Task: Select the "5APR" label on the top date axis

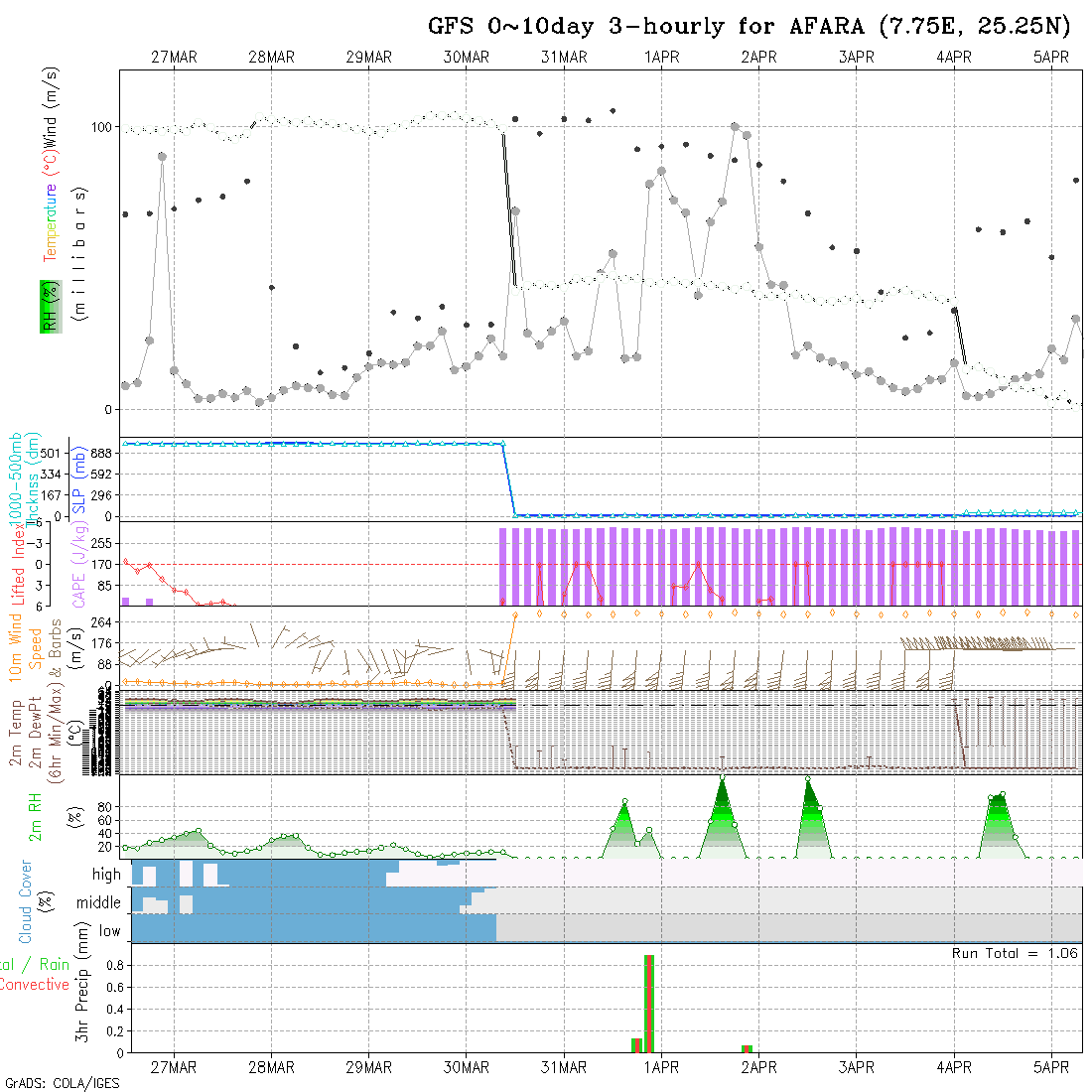Action: coord(1051,58)
